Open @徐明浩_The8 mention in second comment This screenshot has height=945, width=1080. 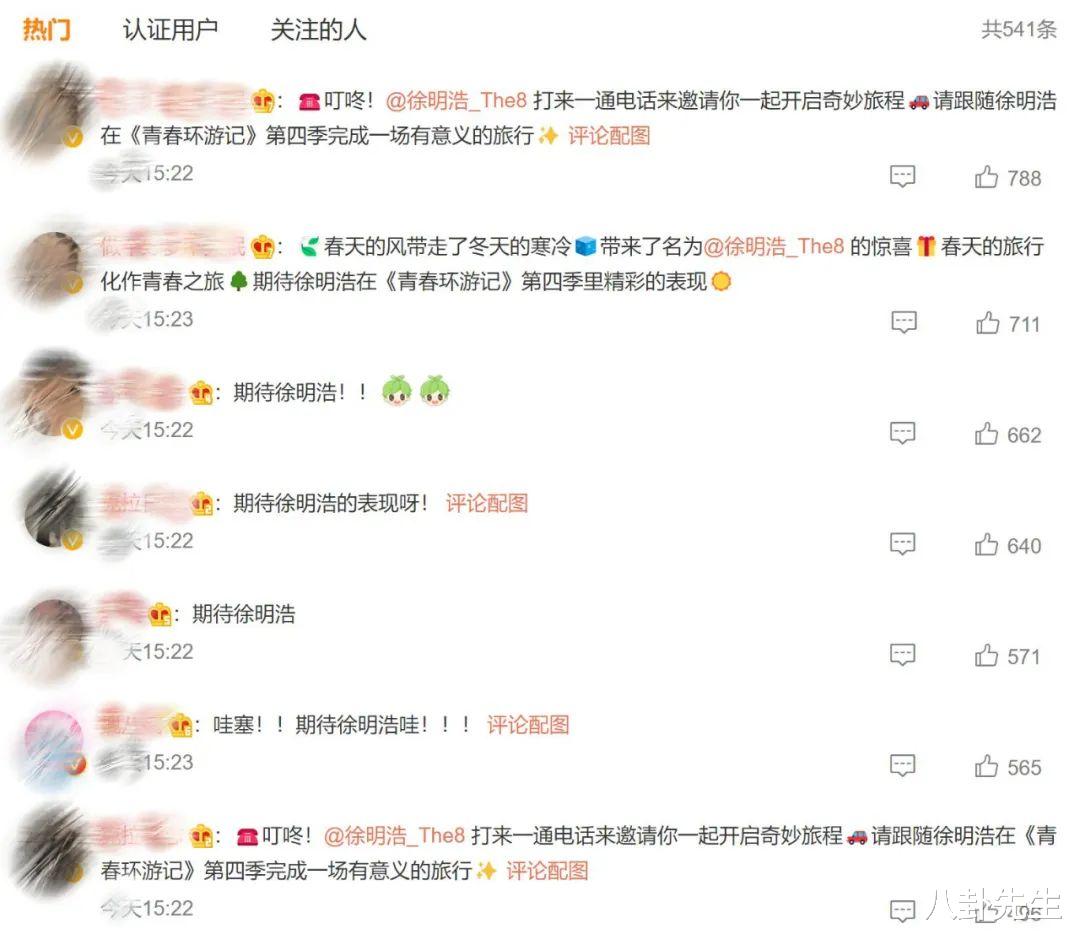tap(773, 246)
